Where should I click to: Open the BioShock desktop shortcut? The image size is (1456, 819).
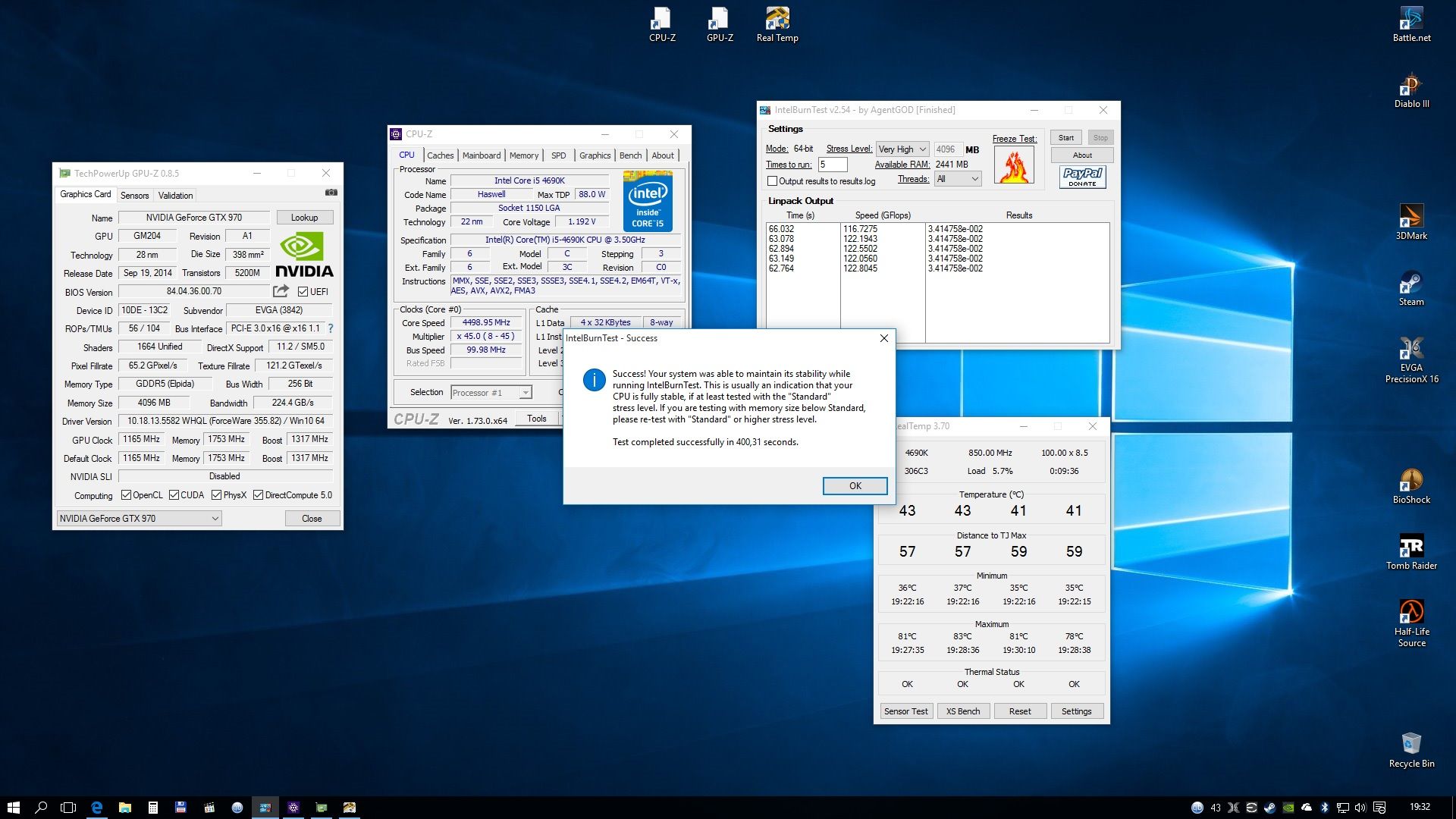(1411, 486)
